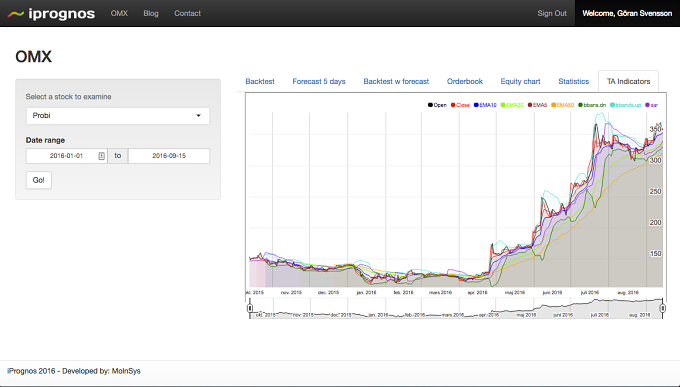Screen dimensions: 680x387
Task: Switch to Backtest w forecast tab
Action: pos(396,81)
